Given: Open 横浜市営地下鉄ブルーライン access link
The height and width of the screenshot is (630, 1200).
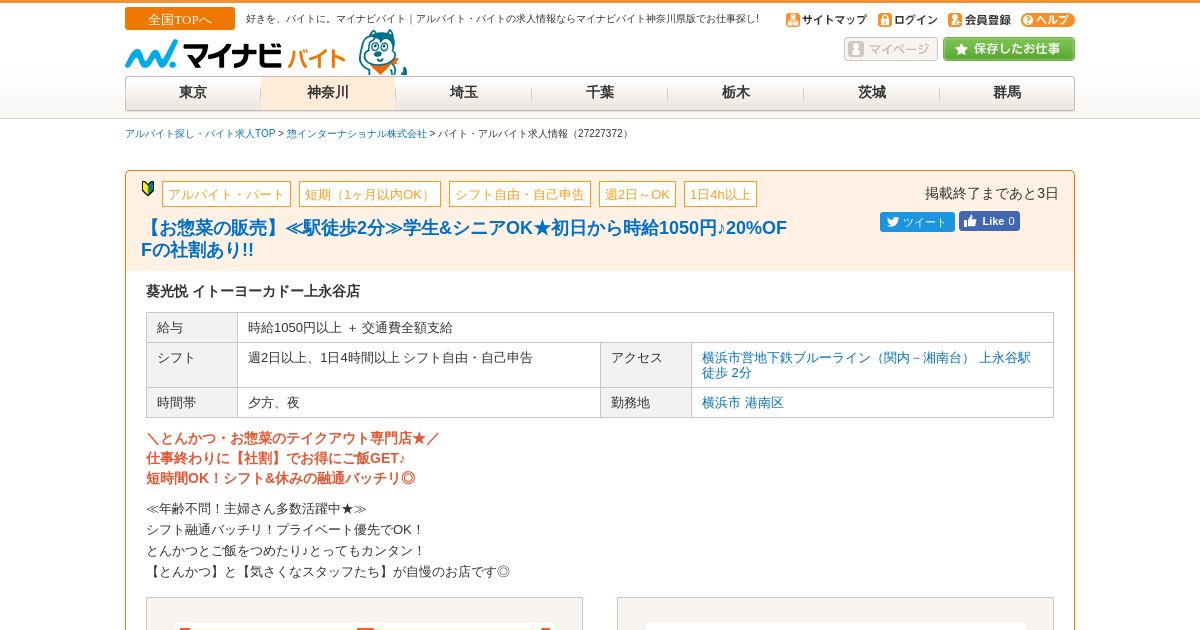Looking at the screenshot, I should (866, 365).
